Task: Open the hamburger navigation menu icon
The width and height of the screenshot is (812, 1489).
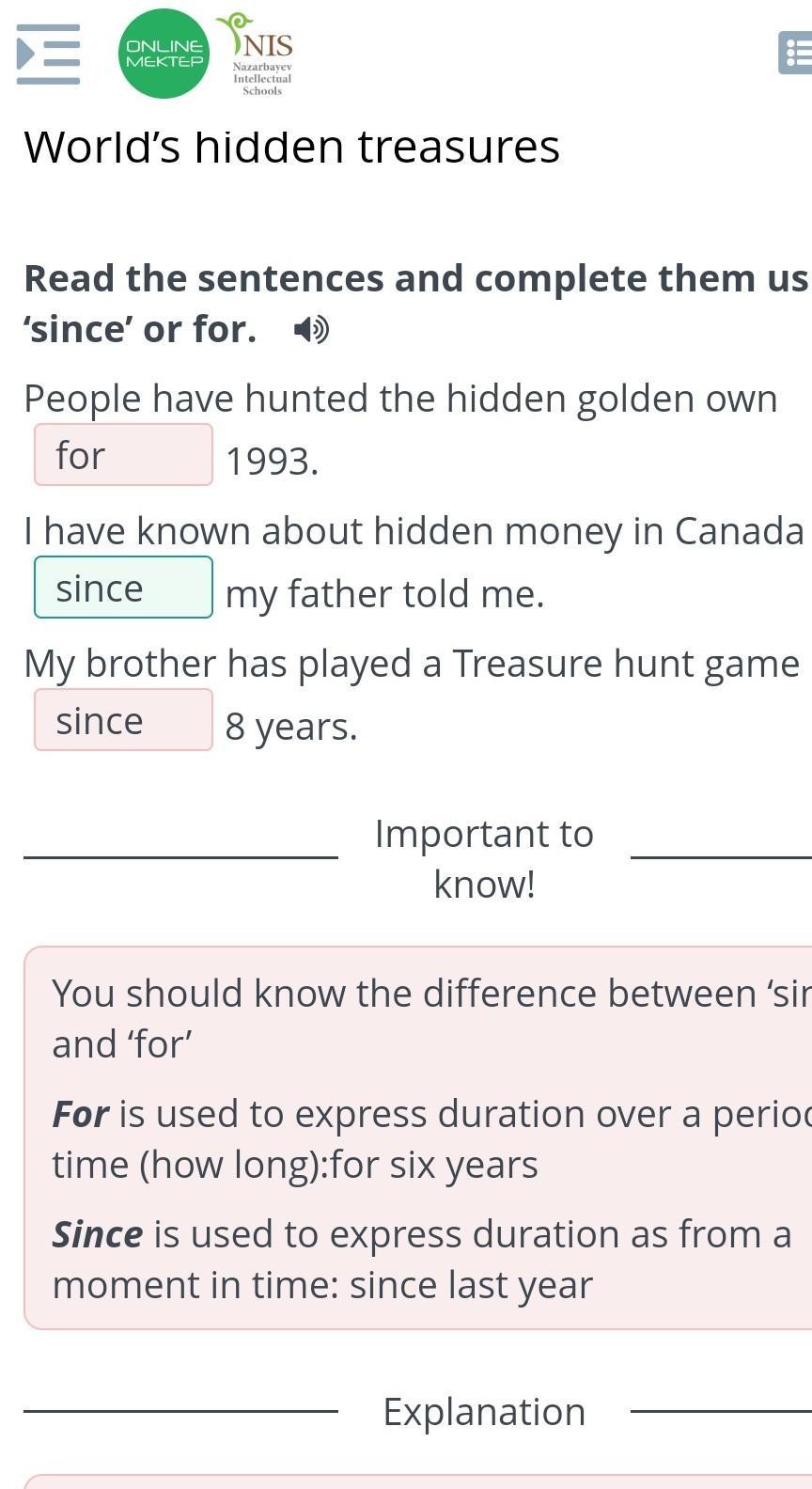Action: coord(48,54)
